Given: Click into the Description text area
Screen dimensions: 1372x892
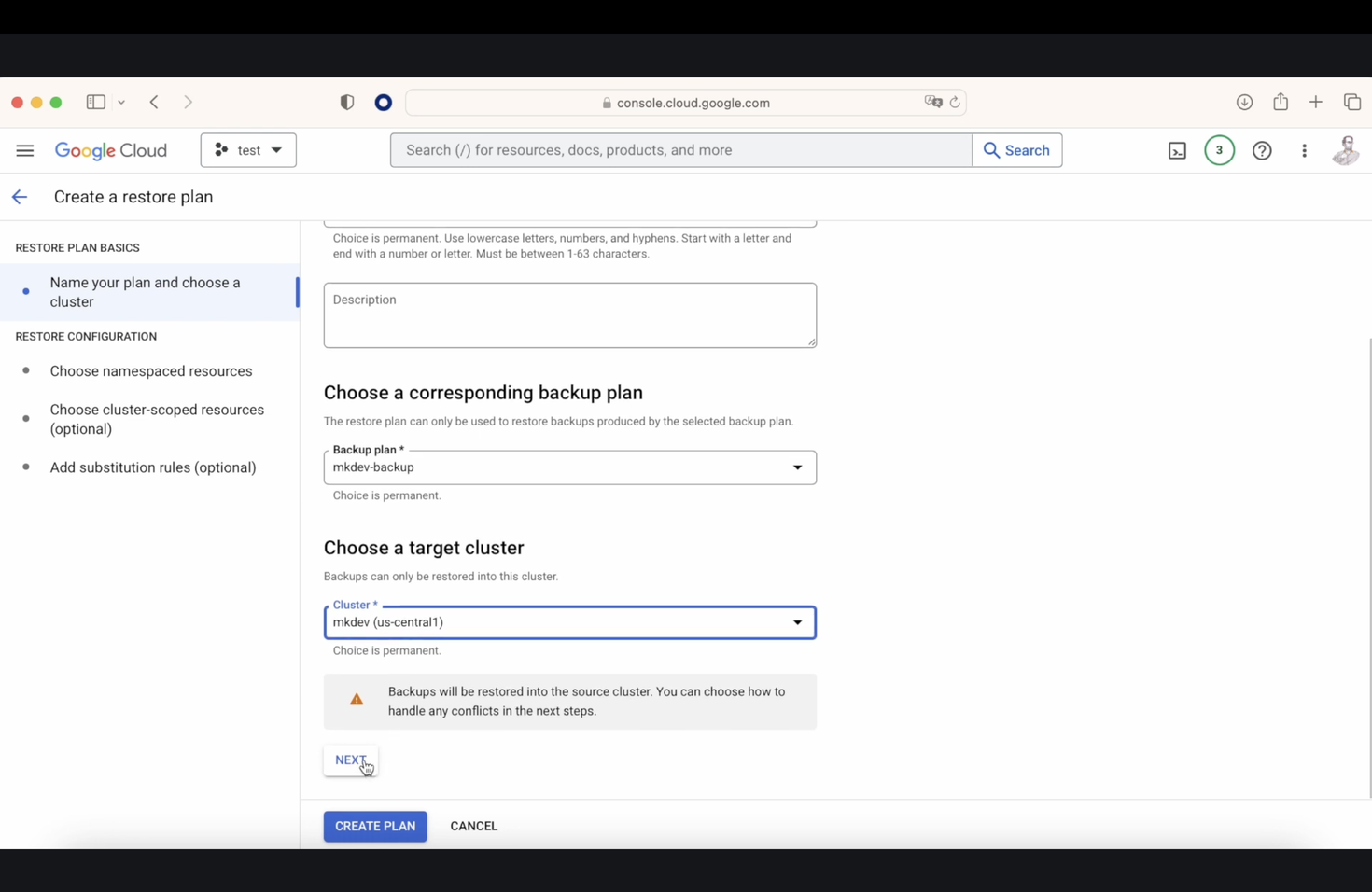Looking at the screenshot, I should [570, 315].
